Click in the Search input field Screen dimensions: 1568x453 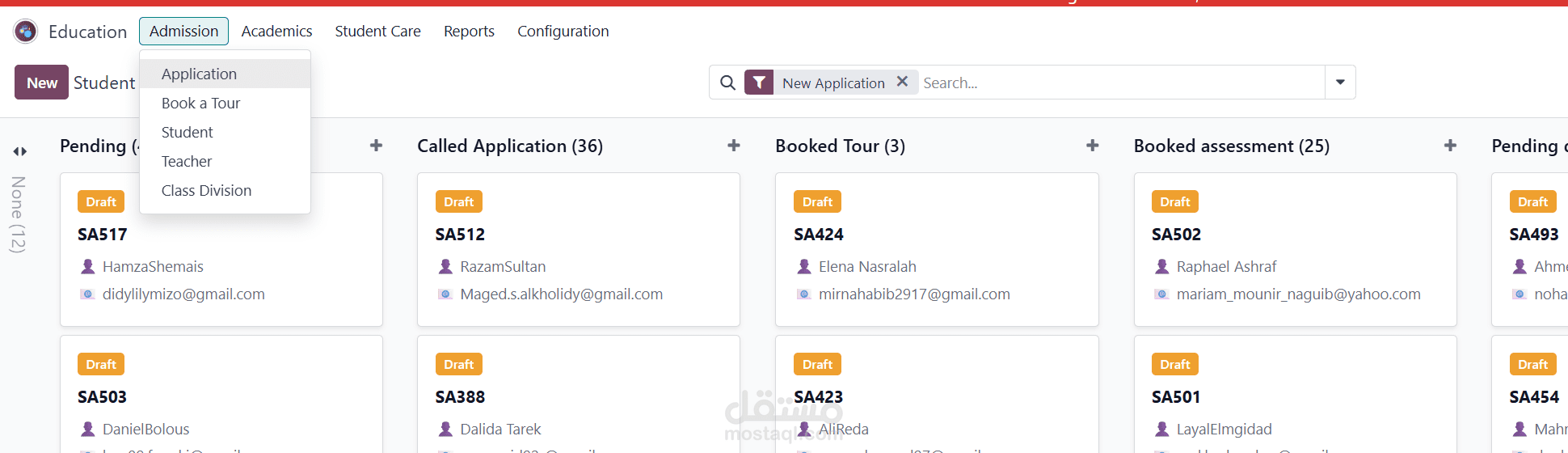[1122, 83]
